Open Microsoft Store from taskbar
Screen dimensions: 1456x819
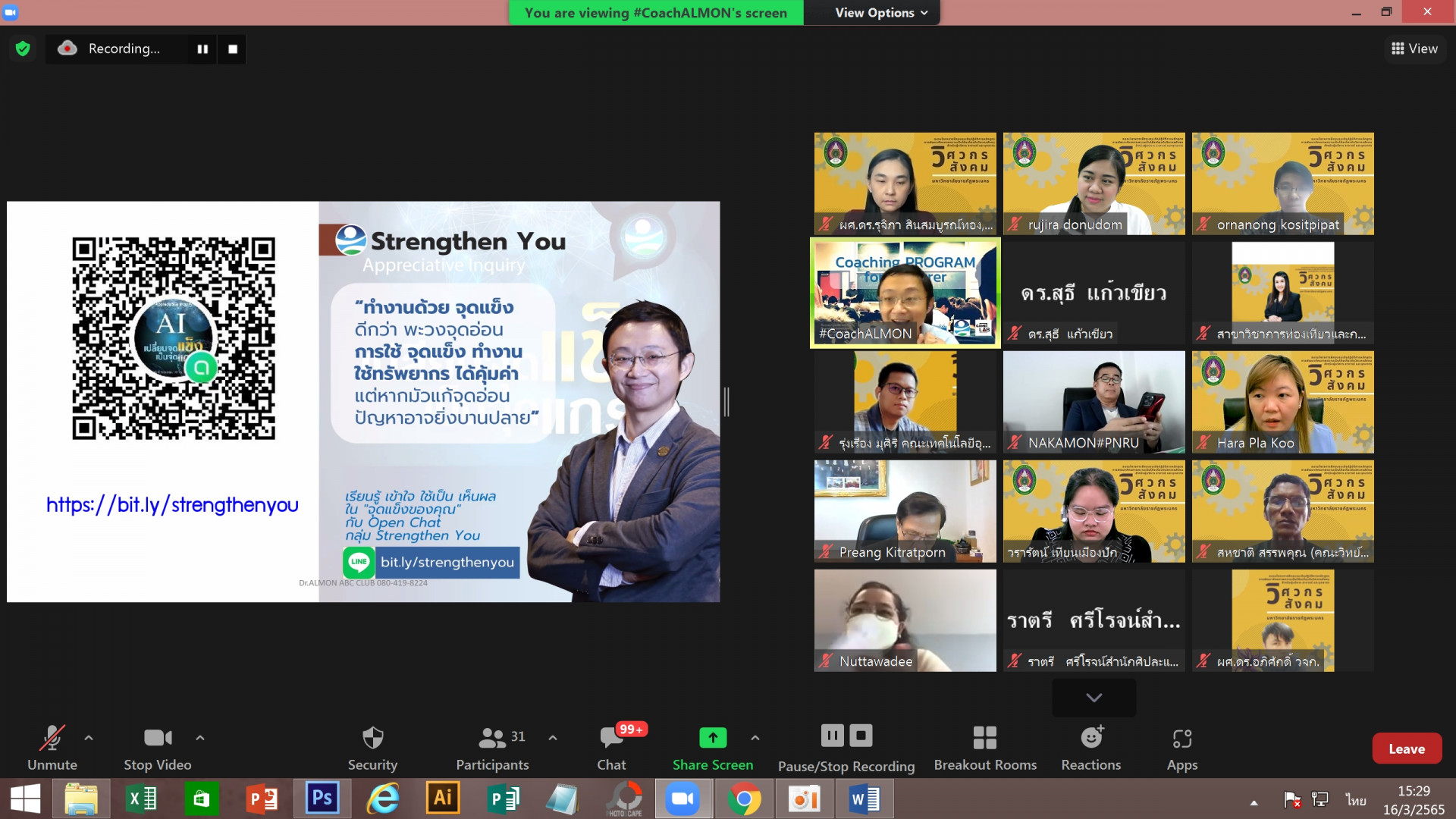[x=201, y=799]
